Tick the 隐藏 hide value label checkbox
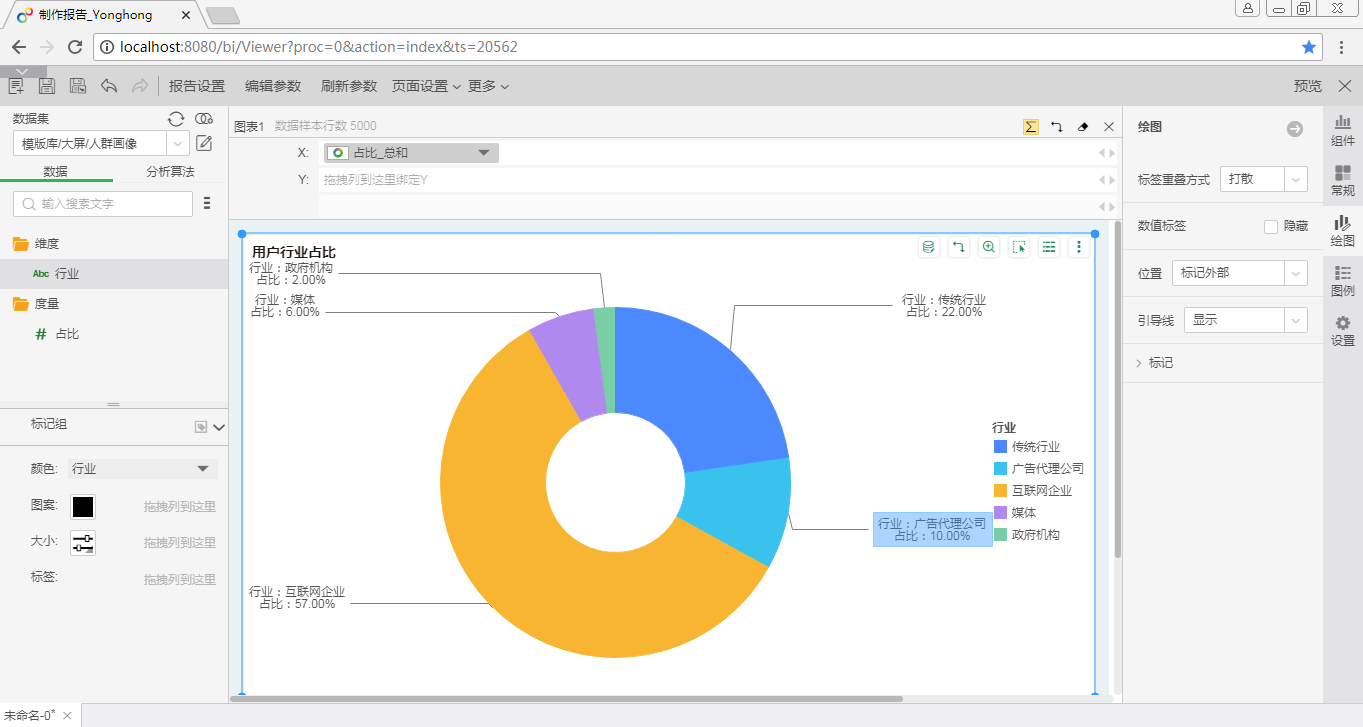 (x=1271, y=227)
